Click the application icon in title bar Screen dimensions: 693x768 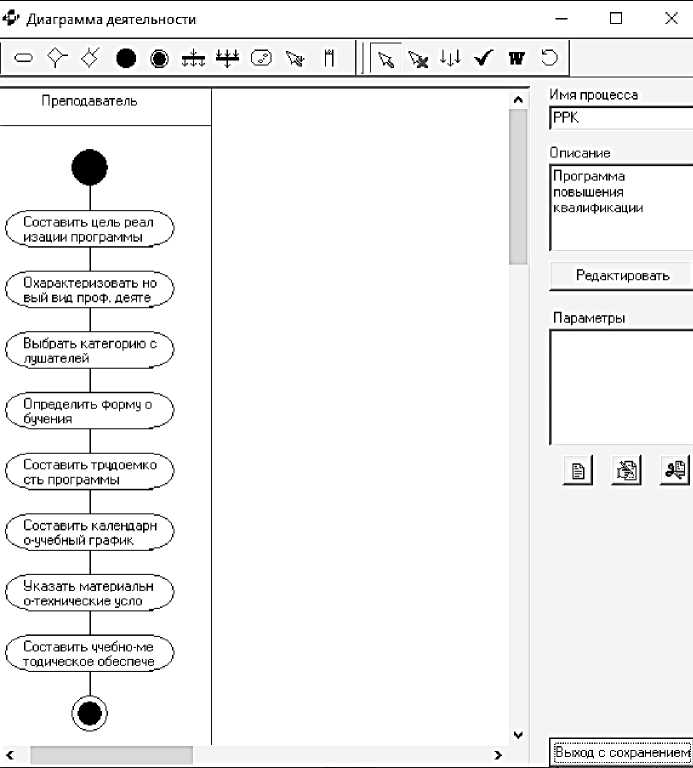(x=10, y=19)
